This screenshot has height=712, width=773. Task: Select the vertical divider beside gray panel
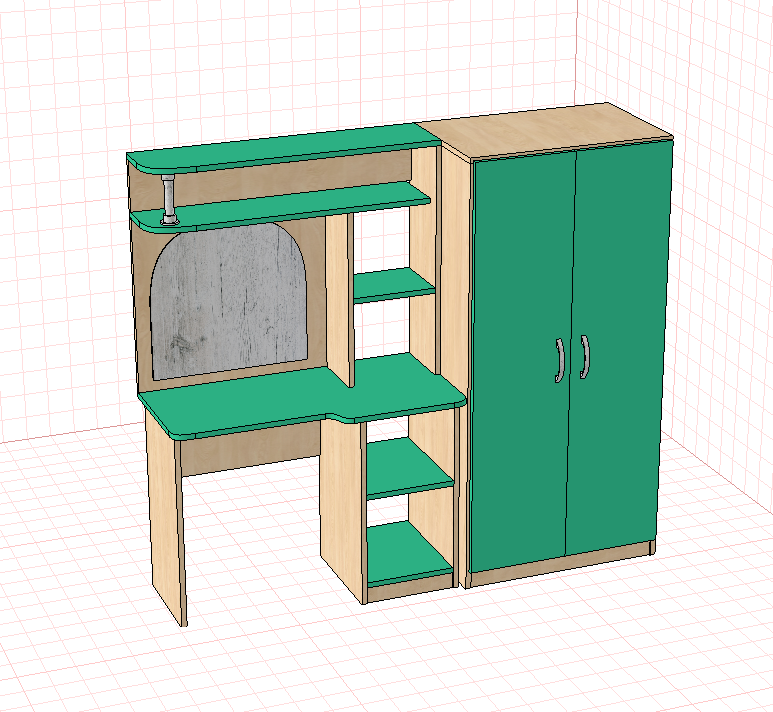click(x=339, y=301)
